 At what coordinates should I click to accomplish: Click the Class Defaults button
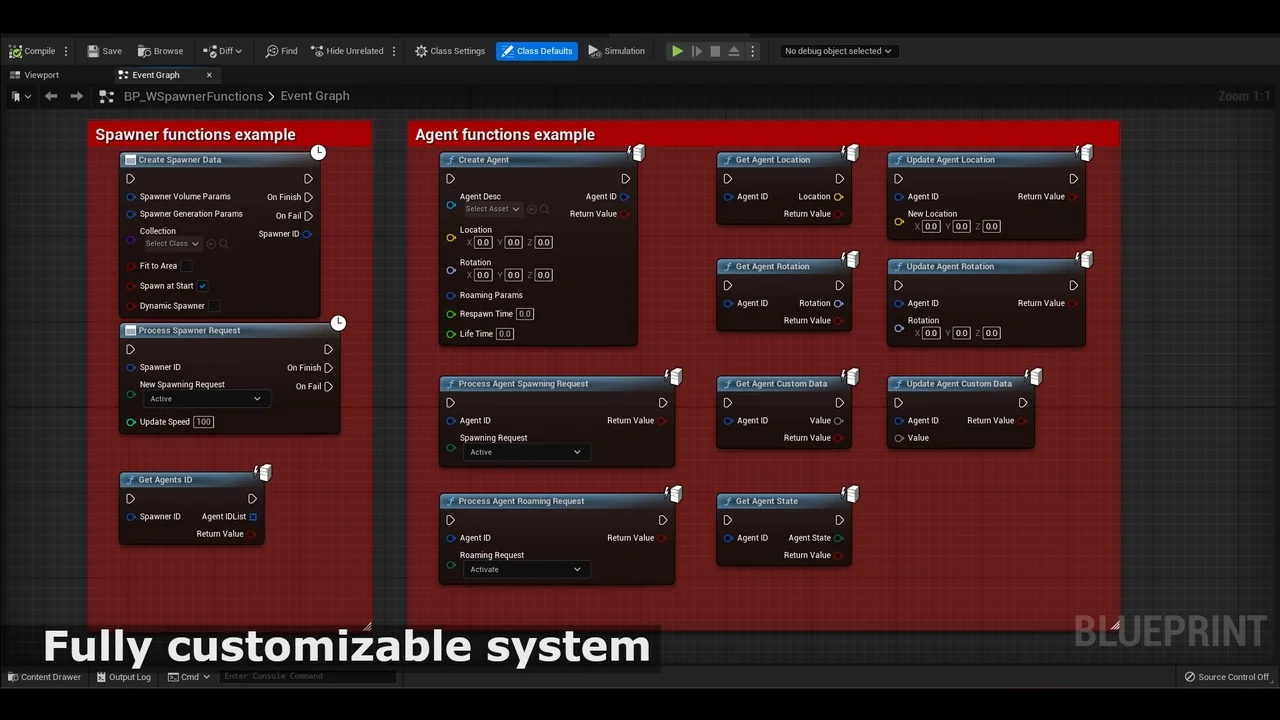tap(537, 51)
